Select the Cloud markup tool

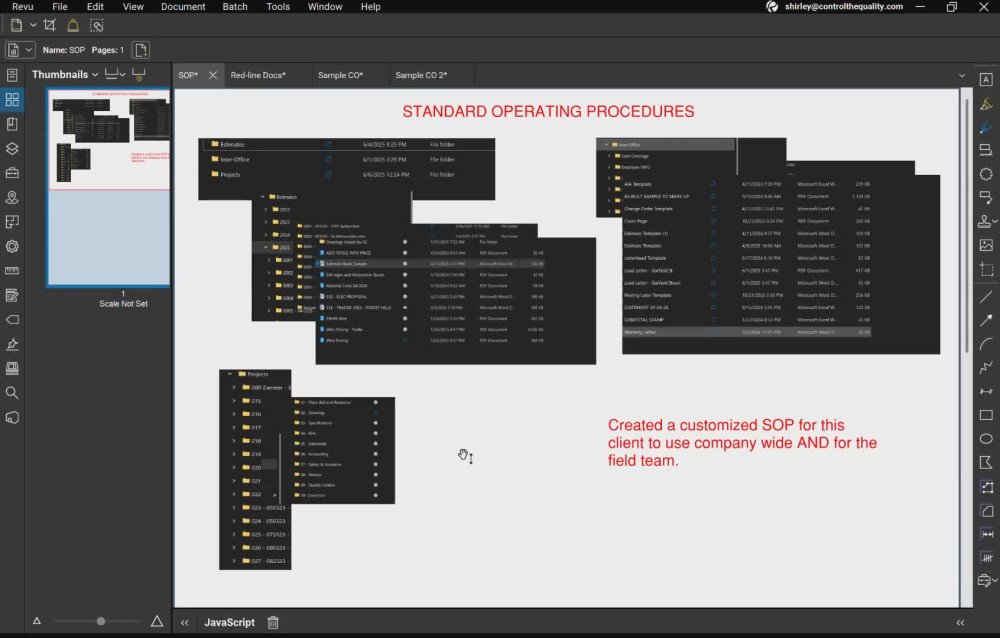pyautogui.click(x=986, y=174)
